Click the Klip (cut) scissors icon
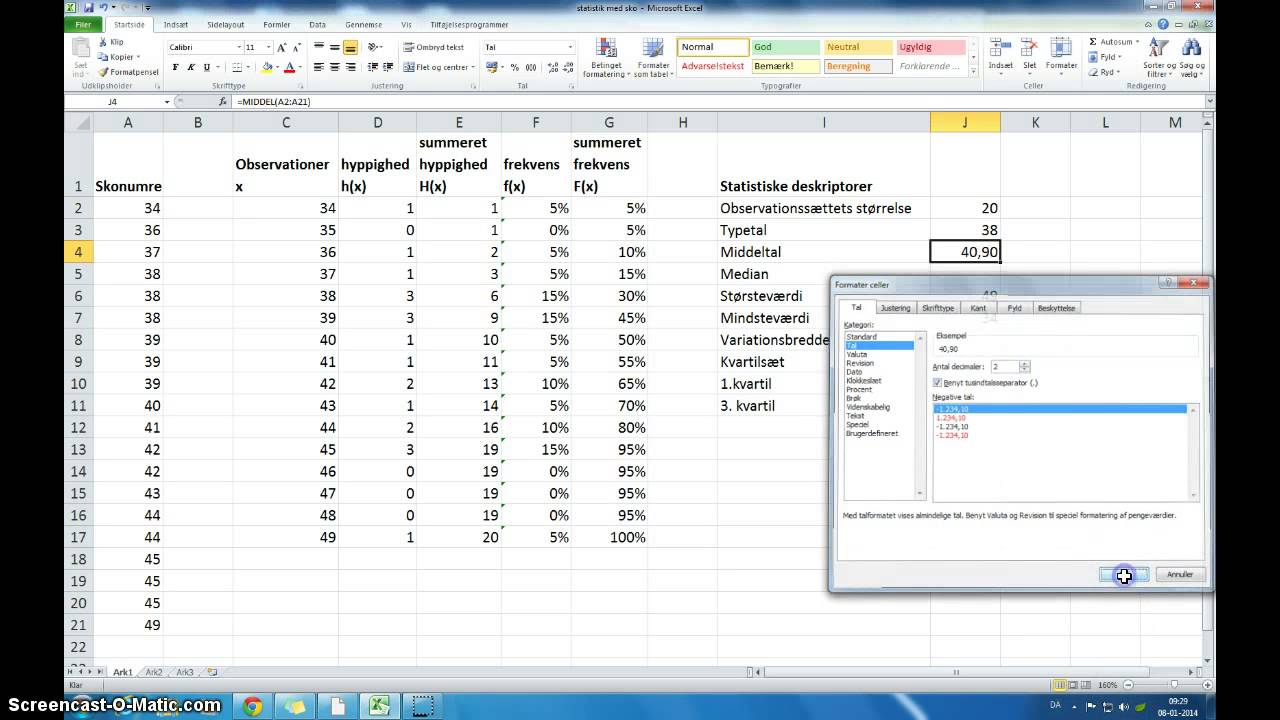This screenshot has height=720, width=1280. (x=103, y=42)
